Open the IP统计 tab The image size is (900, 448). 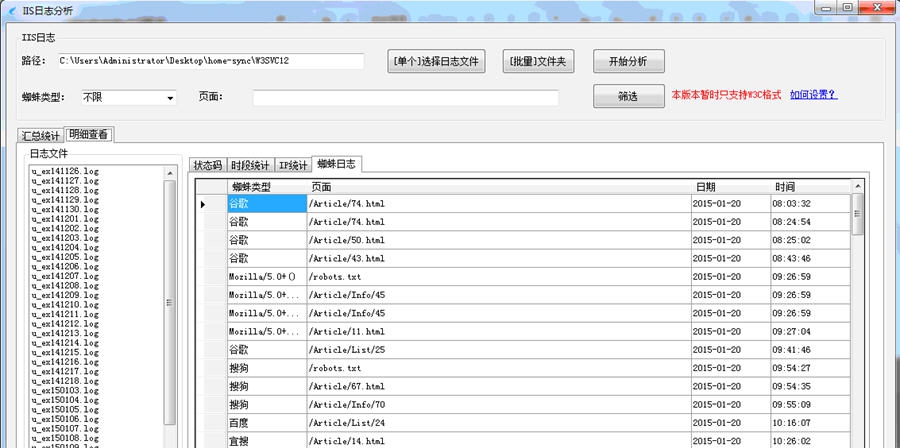(293, 165)
